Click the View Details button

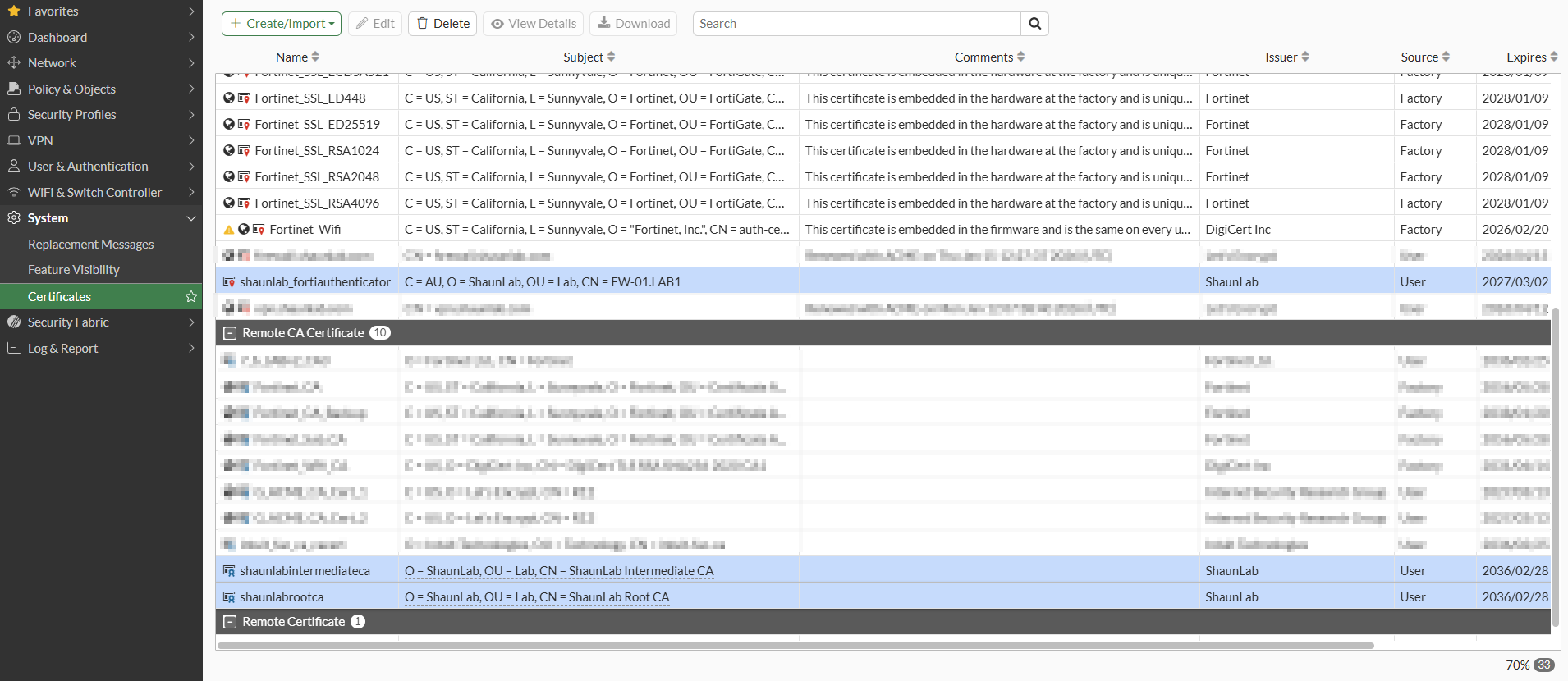[x=534, y=24]
